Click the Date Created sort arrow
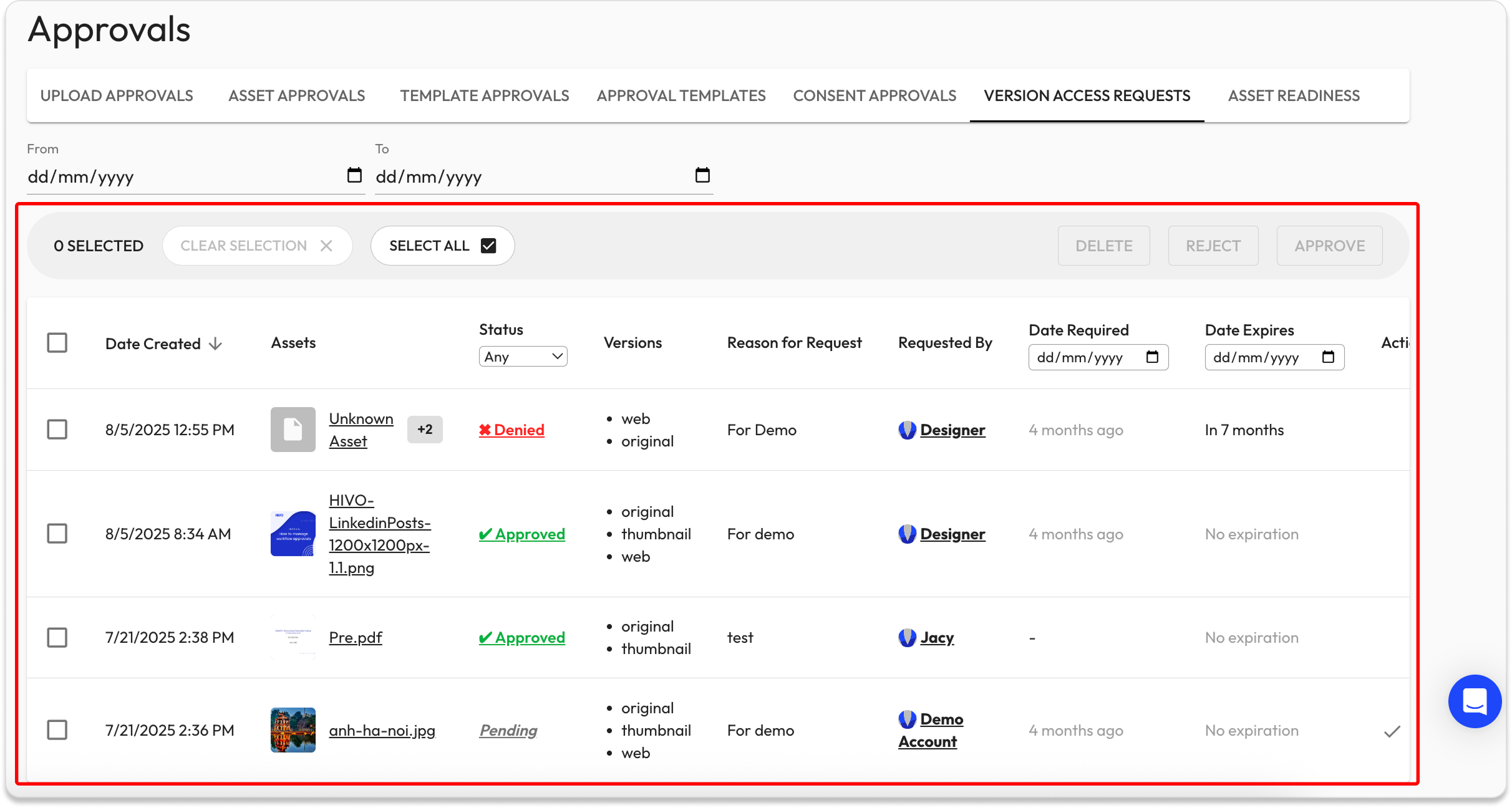 [215, 344]
